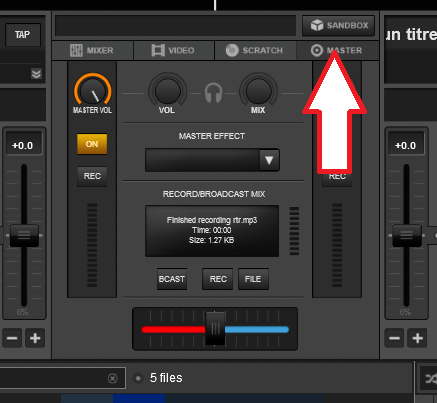Click the left deck pitch minus button

point(12,338)
